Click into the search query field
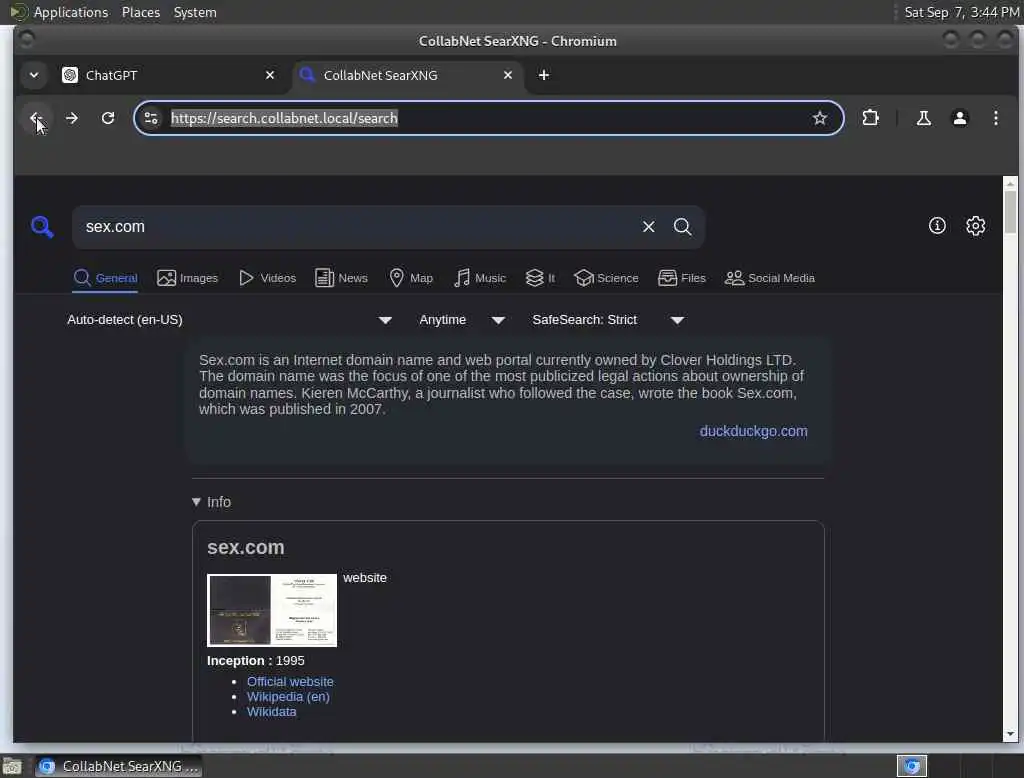 (x=356, y=227)
